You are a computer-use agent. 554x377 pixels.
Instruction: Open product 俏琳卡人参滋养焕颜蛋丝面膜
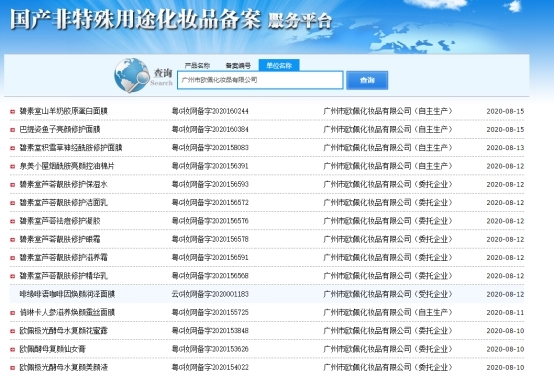pos(67,312)
